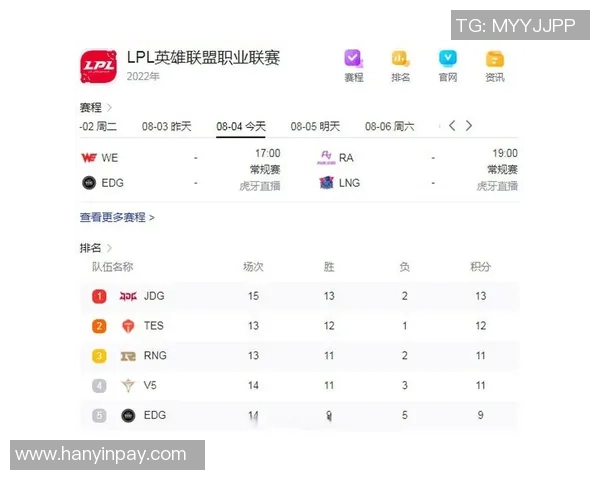Click the 17:00 match time

268,153
